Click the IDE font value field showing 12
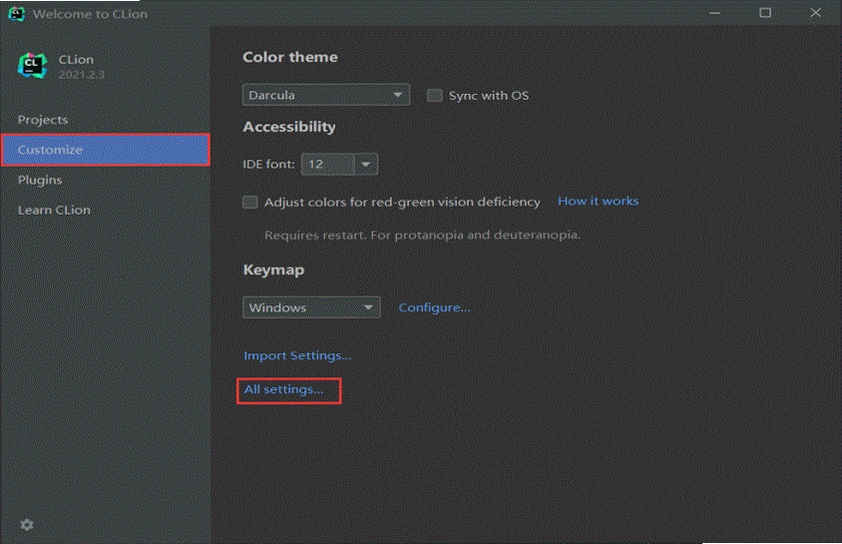 [328, 164]
